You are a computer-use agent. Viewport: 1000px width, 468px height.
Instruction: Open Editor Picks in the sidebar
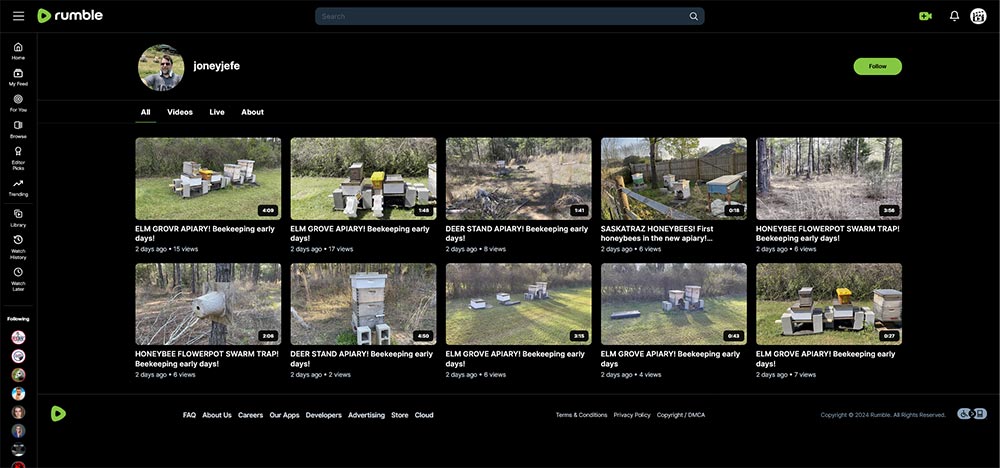pyautogui.click(x=18, y=158)
